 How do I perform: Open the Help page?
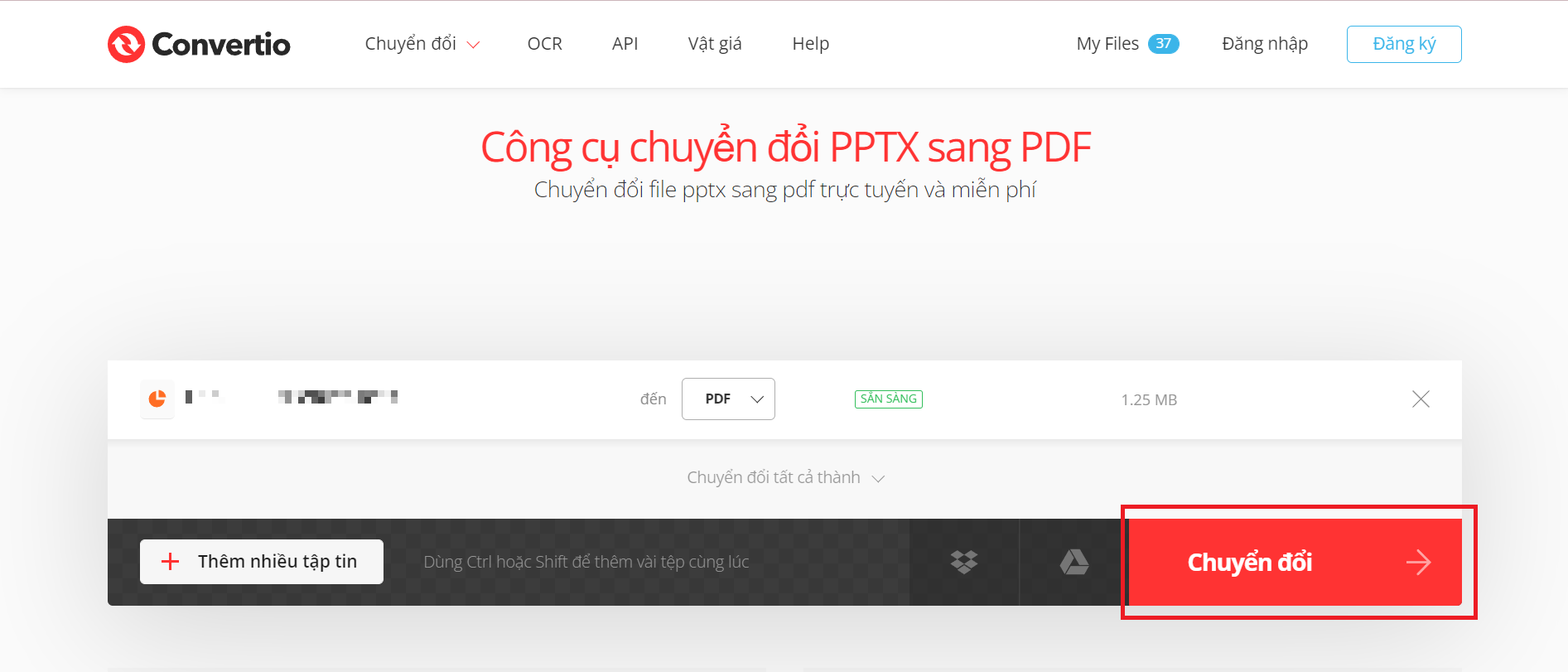[x=810, y=44]
